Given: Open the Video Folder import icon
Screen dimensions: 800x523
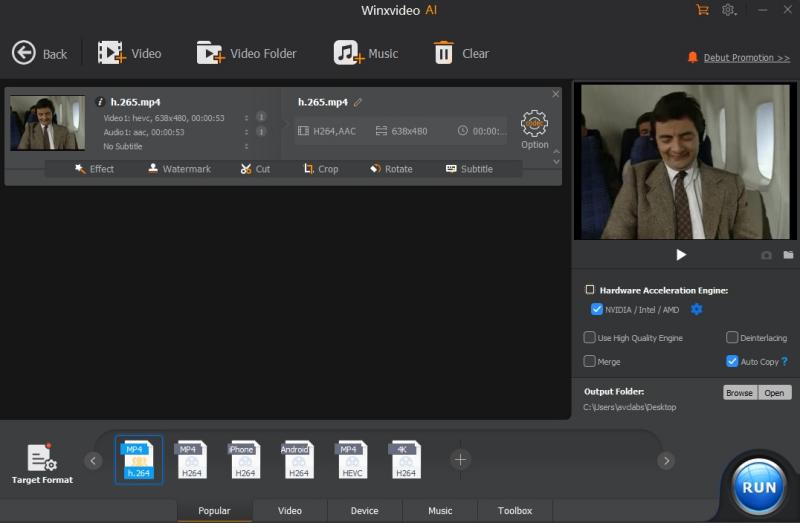Looking at the screenshot, I should coord(210,53).
